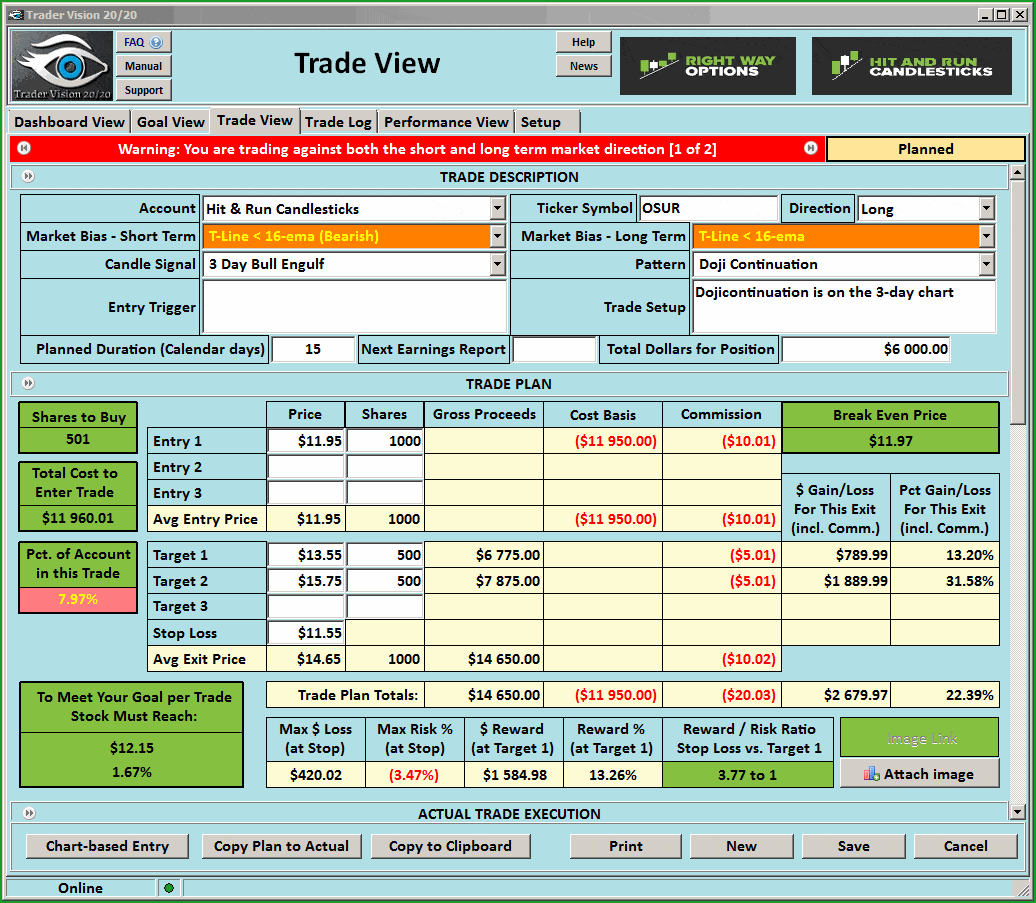
Task: Open the Account dropdown
Action: (498, 209)
